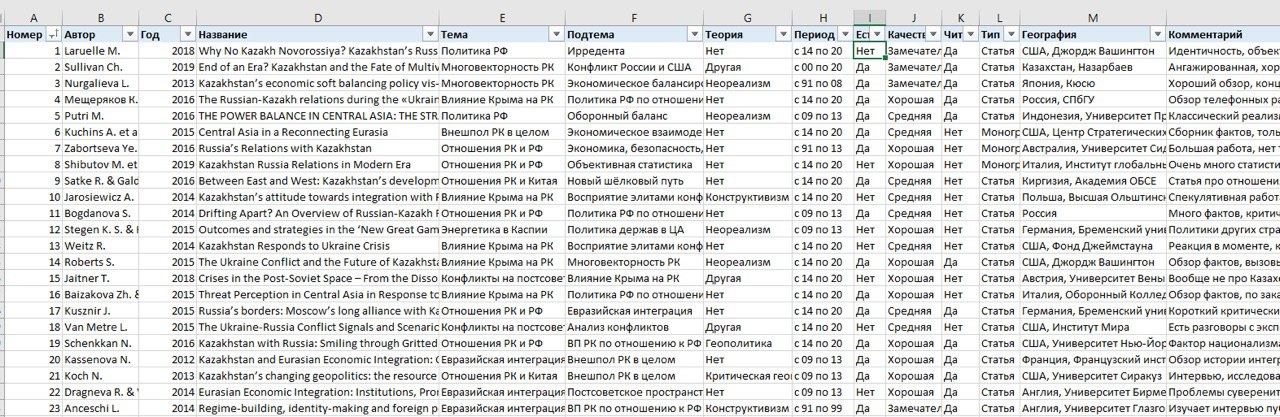
Task: Select author cell Zabortseva Ye.
Action: tap(100, 148)
